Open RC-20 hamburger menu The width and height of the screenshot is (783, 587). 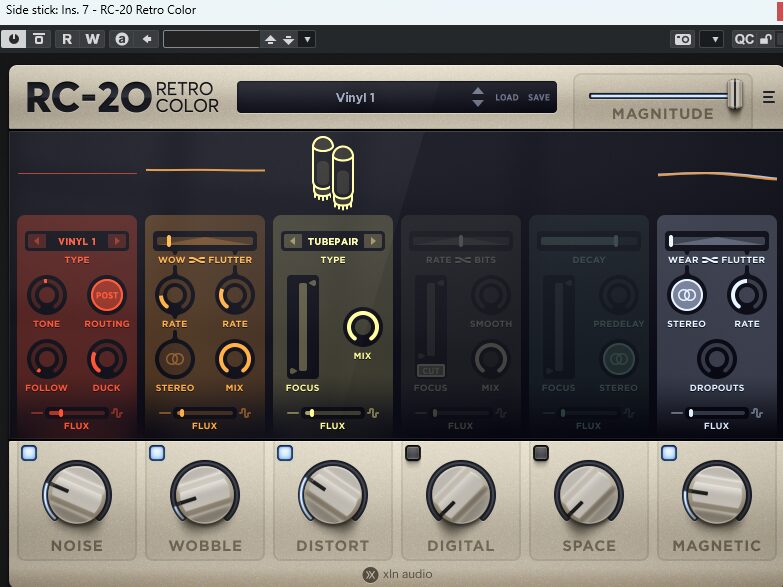(x=768, y=97)
